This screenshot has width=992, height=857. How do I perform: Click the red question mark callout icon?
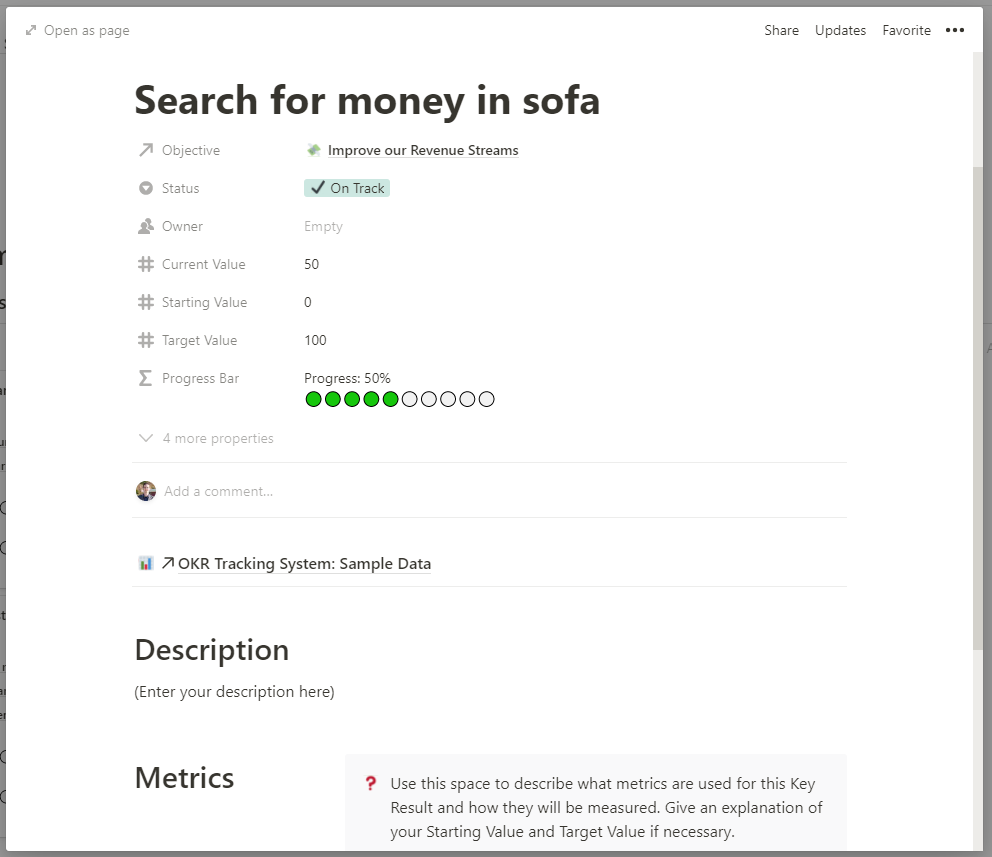tap(371, 784)
